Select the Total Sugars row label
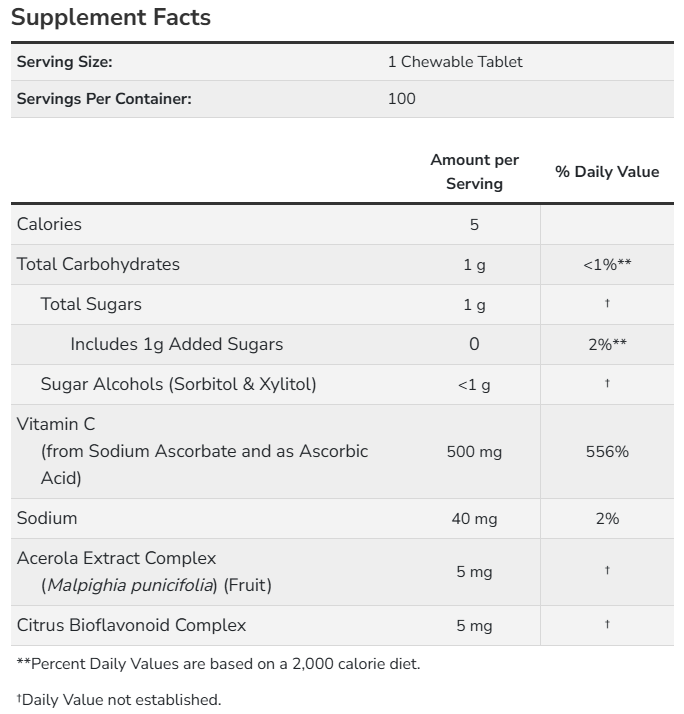 91,304
